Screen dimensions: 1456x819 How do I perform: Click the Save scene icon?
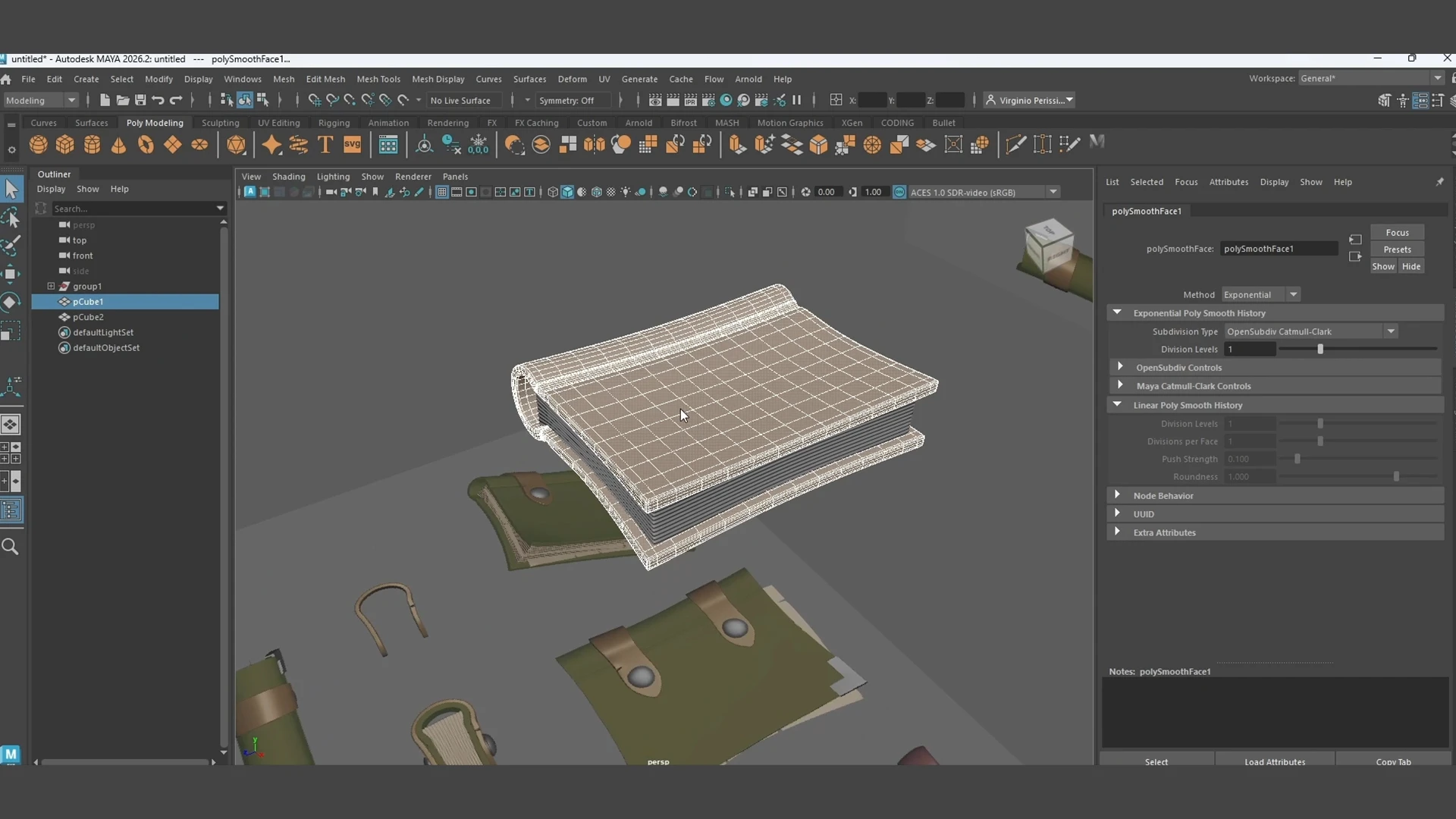point(140,100)
